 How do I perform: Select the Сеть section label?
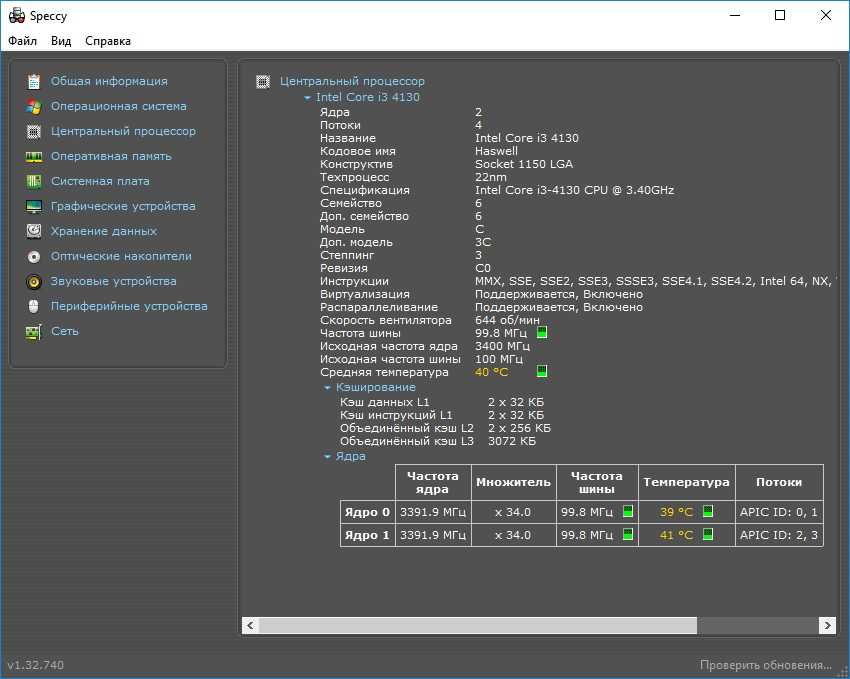click(65, 331)
